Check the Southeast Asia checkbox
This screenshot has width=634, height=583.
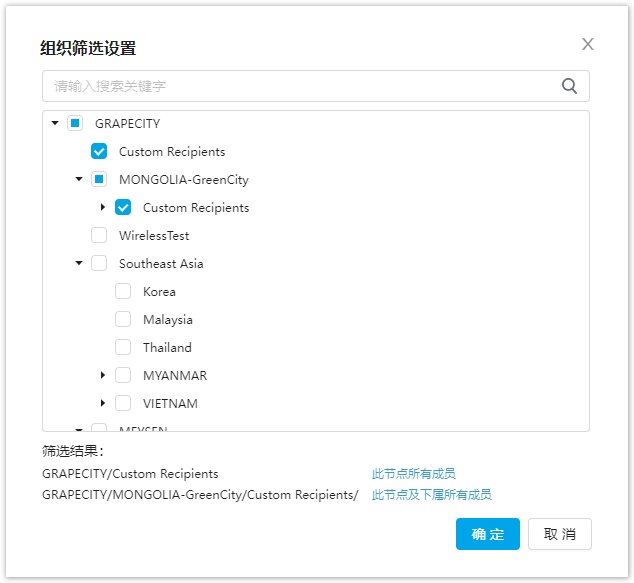click(x=99, y=263)
